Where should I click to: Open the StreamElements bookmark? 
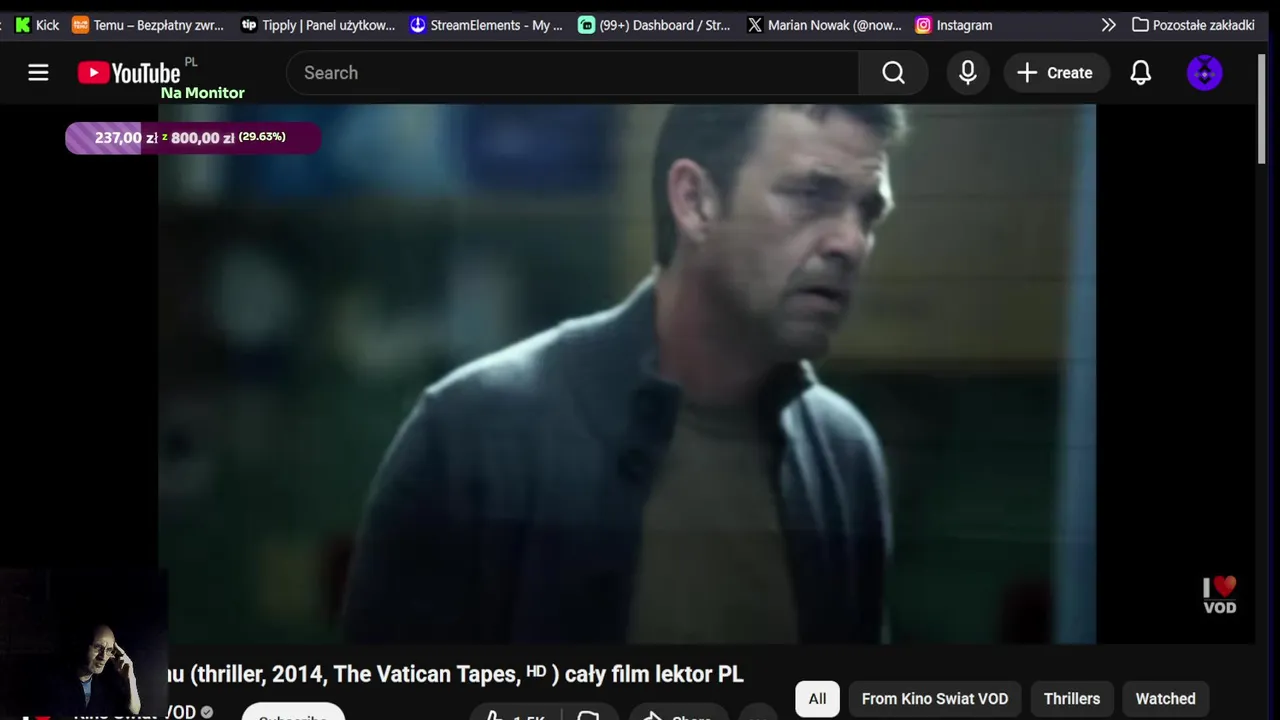pyautogui.click(x=486, y=25)
